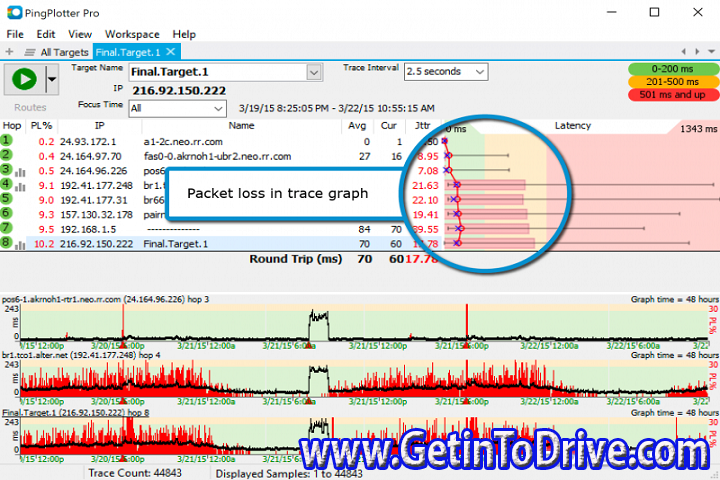720x480 pixels.
Task: Click the Trace Count: 44843 status entry
Action: 135,473
